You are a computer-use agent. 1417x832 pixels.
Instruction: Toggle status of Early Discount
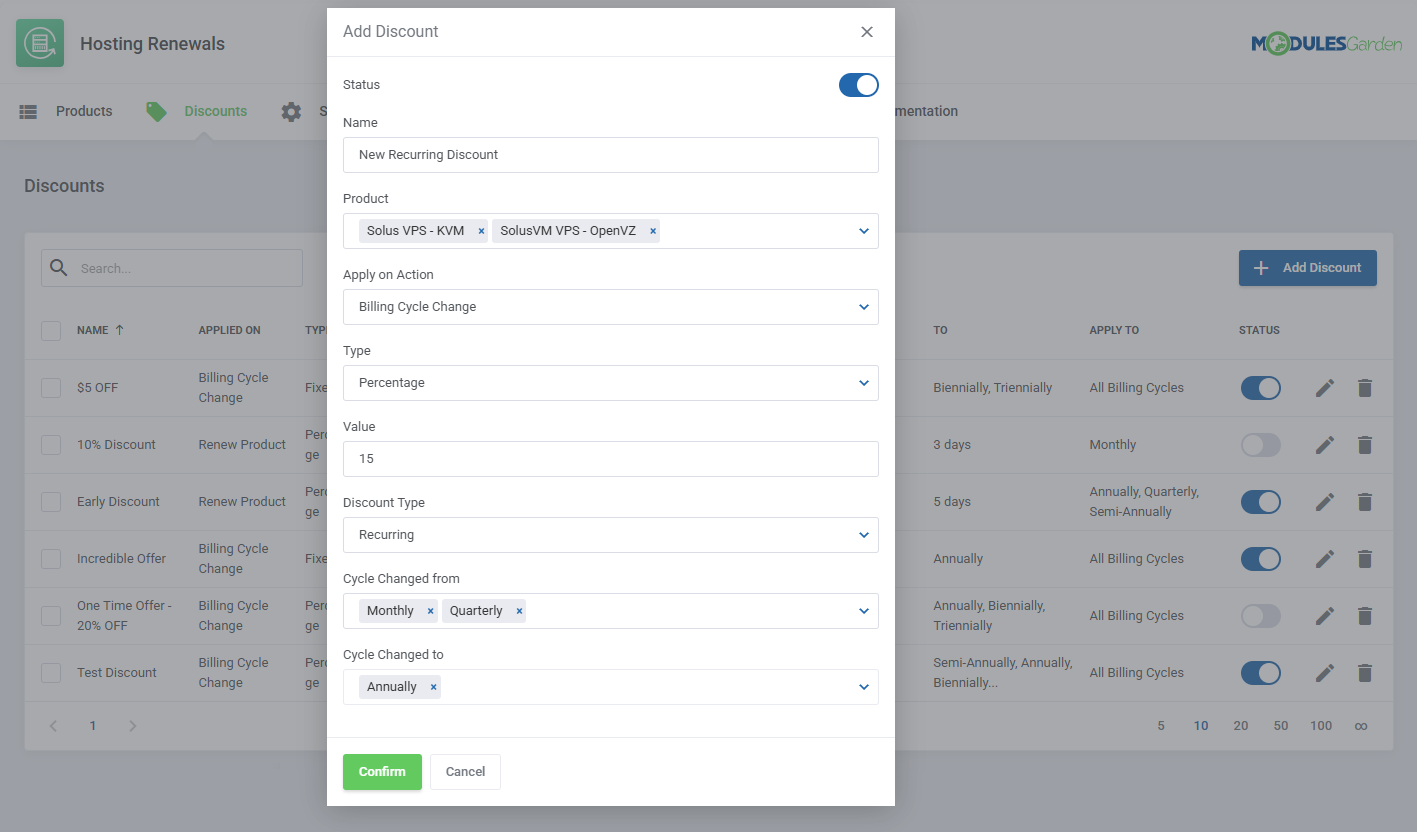coord(1261,502)
